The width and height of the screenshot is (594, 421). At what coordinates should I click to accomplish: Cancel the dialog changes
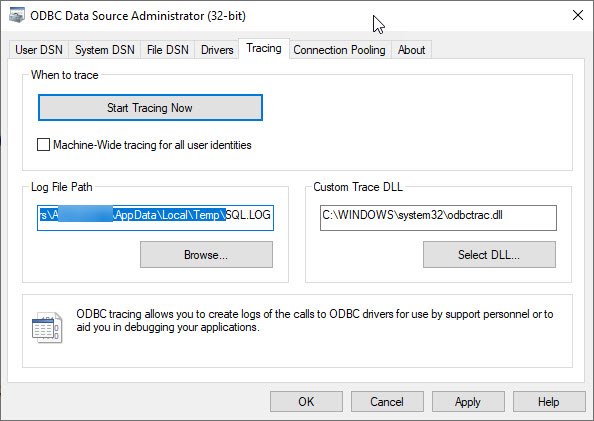point(387,402)
